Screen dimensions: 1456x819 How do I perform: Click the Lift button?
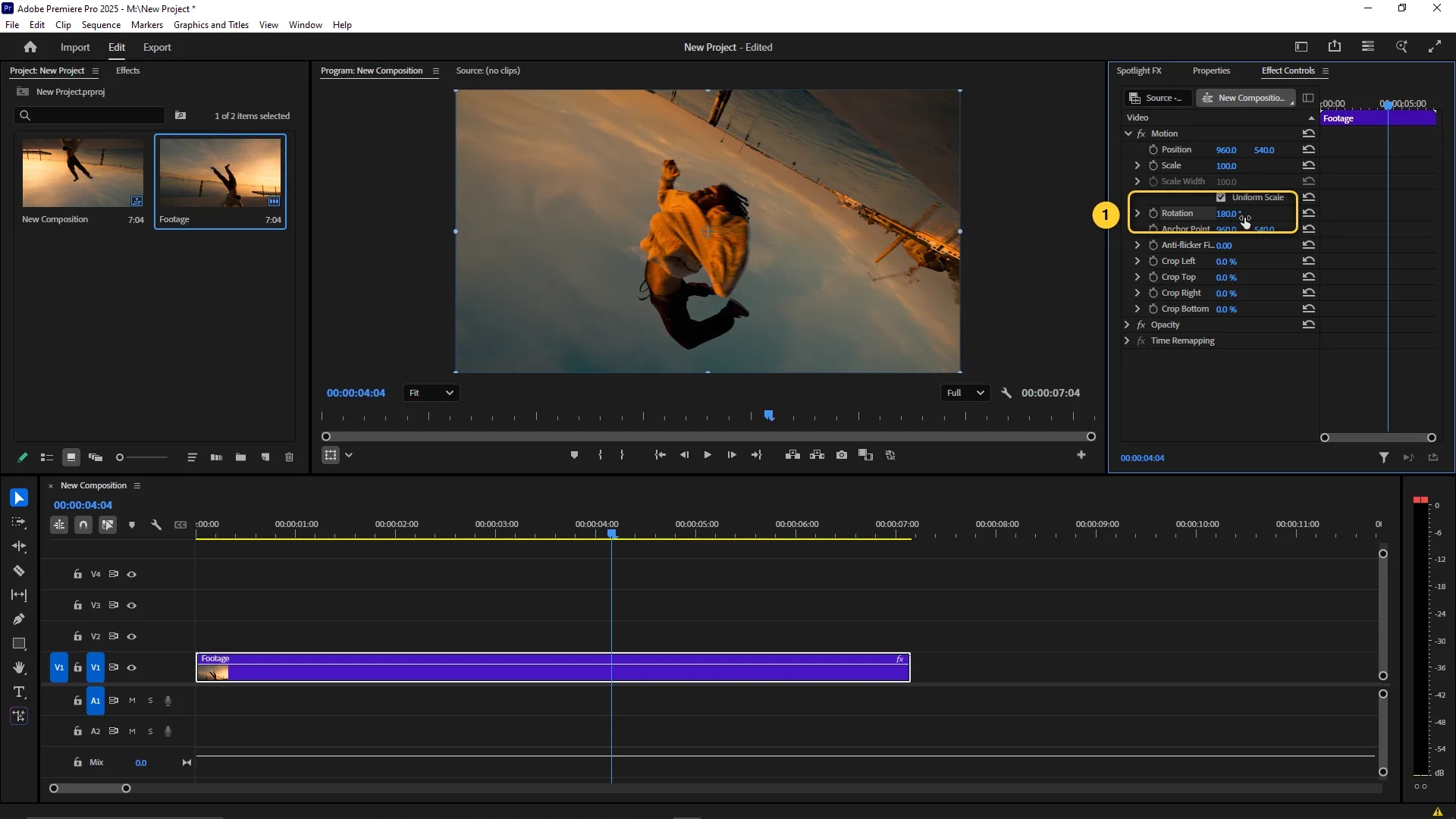tap(792, 455)
